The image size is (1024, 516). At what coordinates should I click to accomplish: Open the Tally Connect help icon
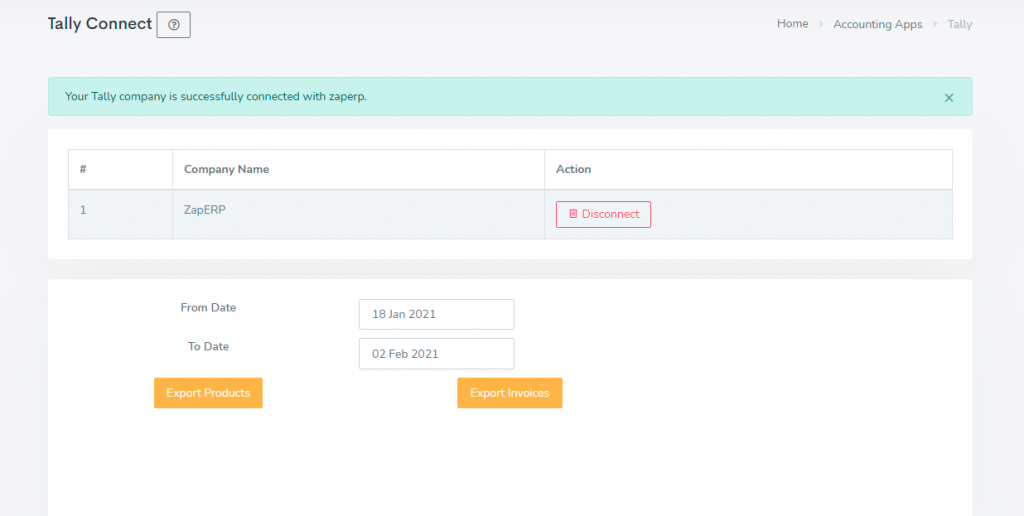174,25
